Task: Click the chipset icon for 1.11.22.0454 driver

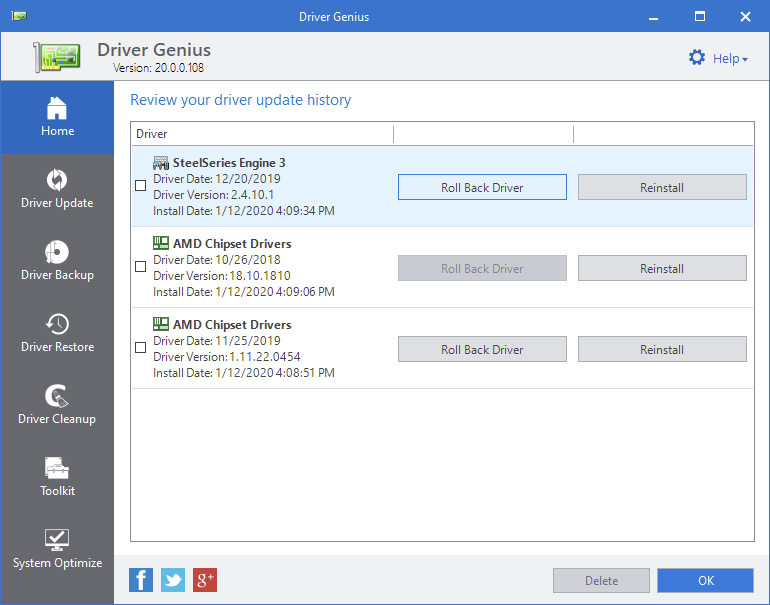Action: coord(161,324)
